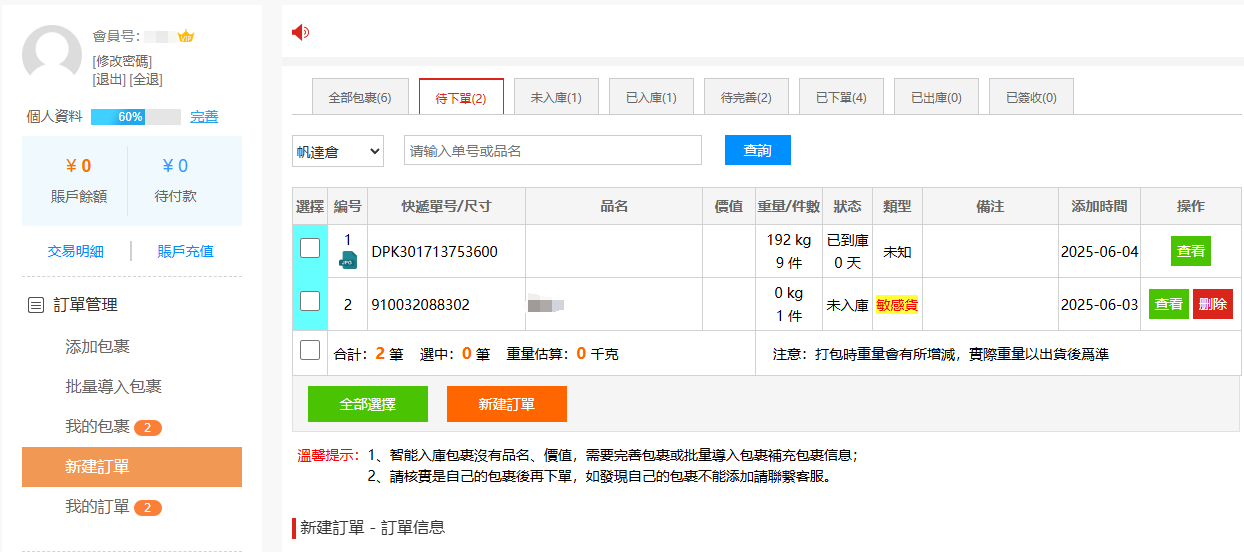Delete package 910032088302 with 刪除 button
The height and width of the screenshot is (552, 1244).
click(1212, 304)
